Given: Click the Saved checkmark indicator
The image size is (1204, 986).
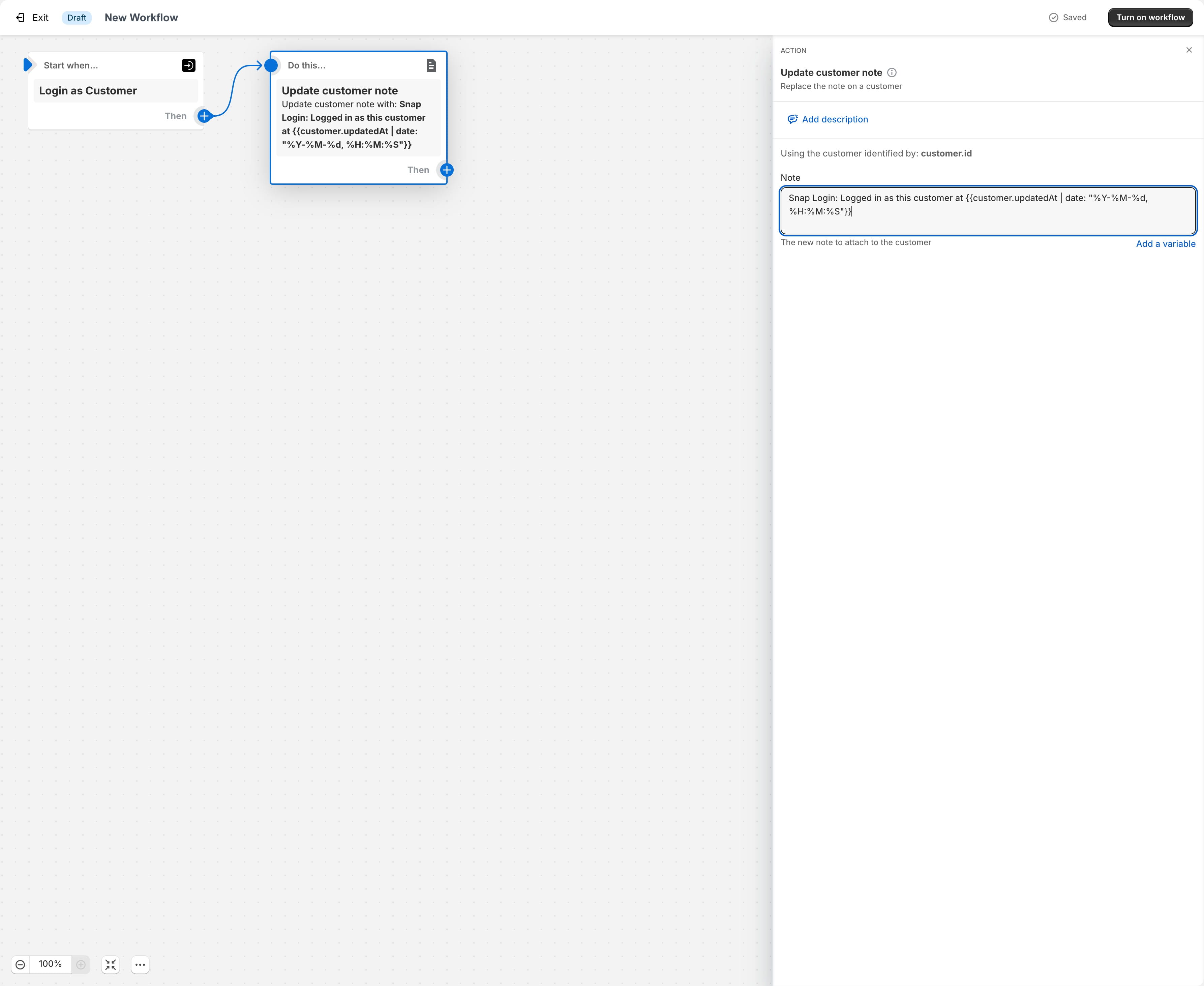Looking at the screenshot, I should 1053,17.
